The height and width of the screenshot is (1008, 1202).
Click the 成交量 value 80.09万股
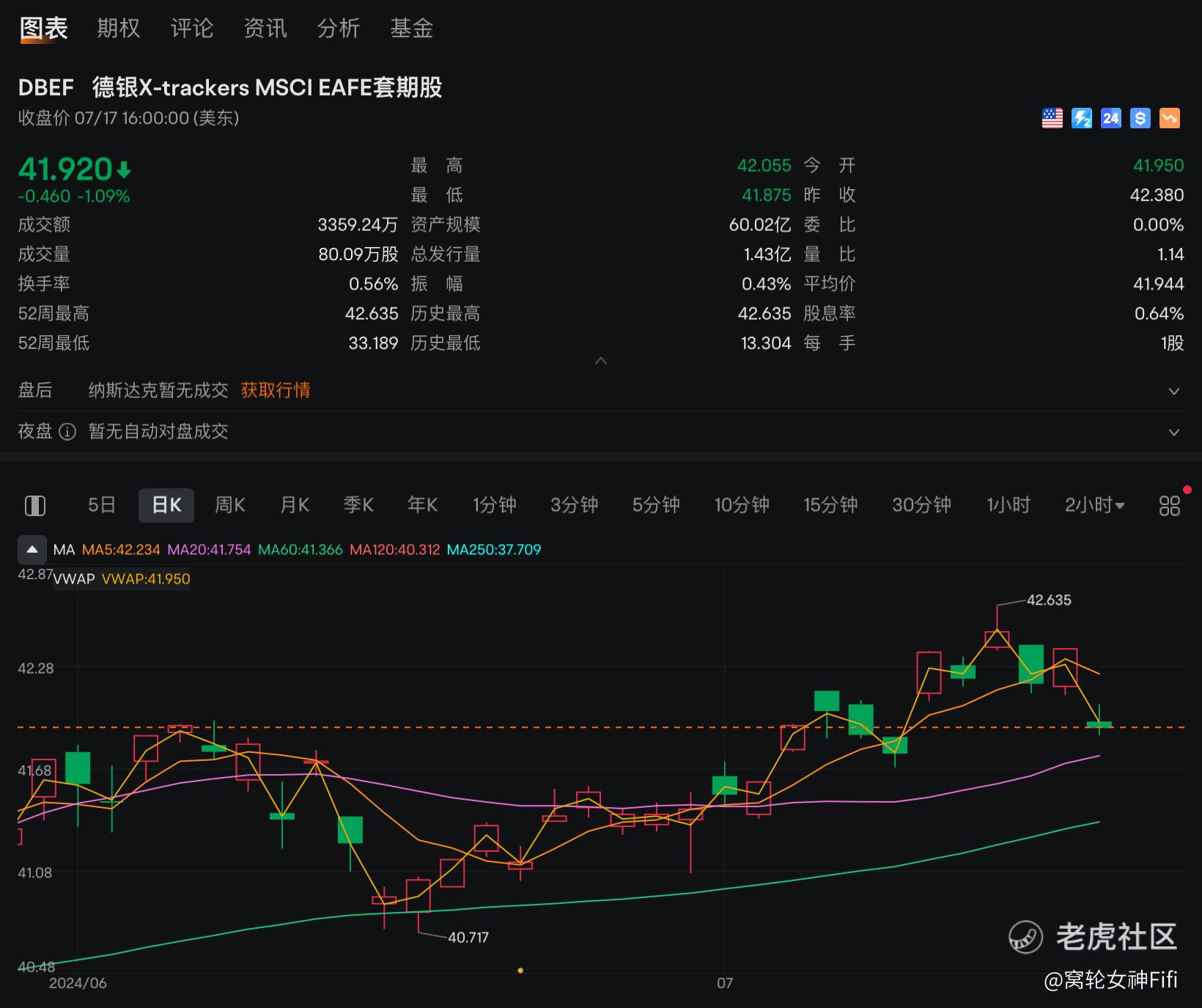click(x=358, y=254)
